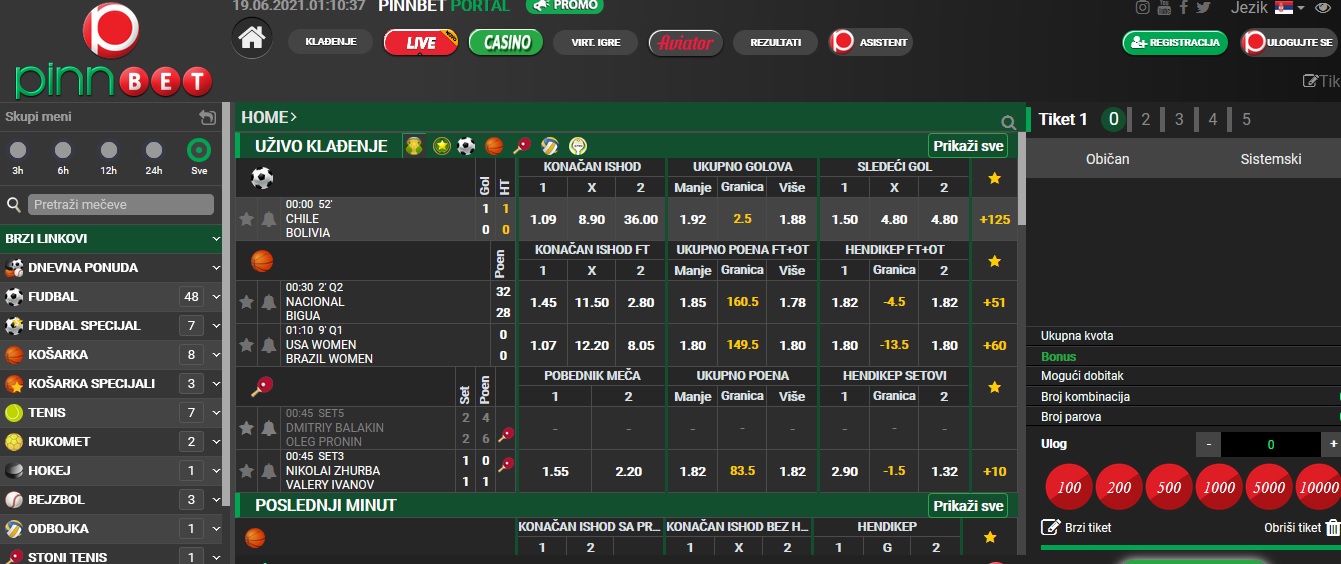Click the PROMO badge
The image size is (1341, 564).
click(x=565, y=5)
